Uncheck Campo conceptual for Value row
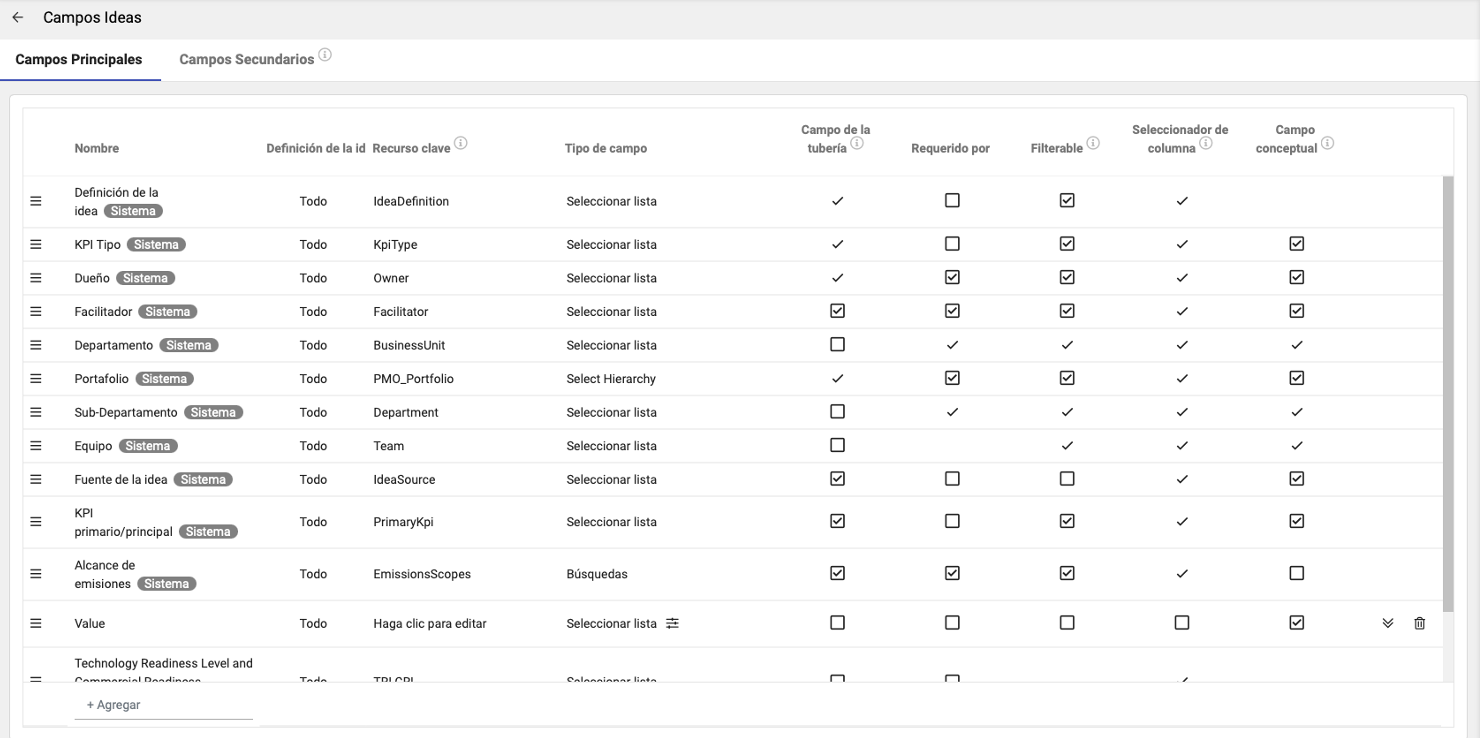Viewport: 1480px width, 738px height. coord(1297,622)
